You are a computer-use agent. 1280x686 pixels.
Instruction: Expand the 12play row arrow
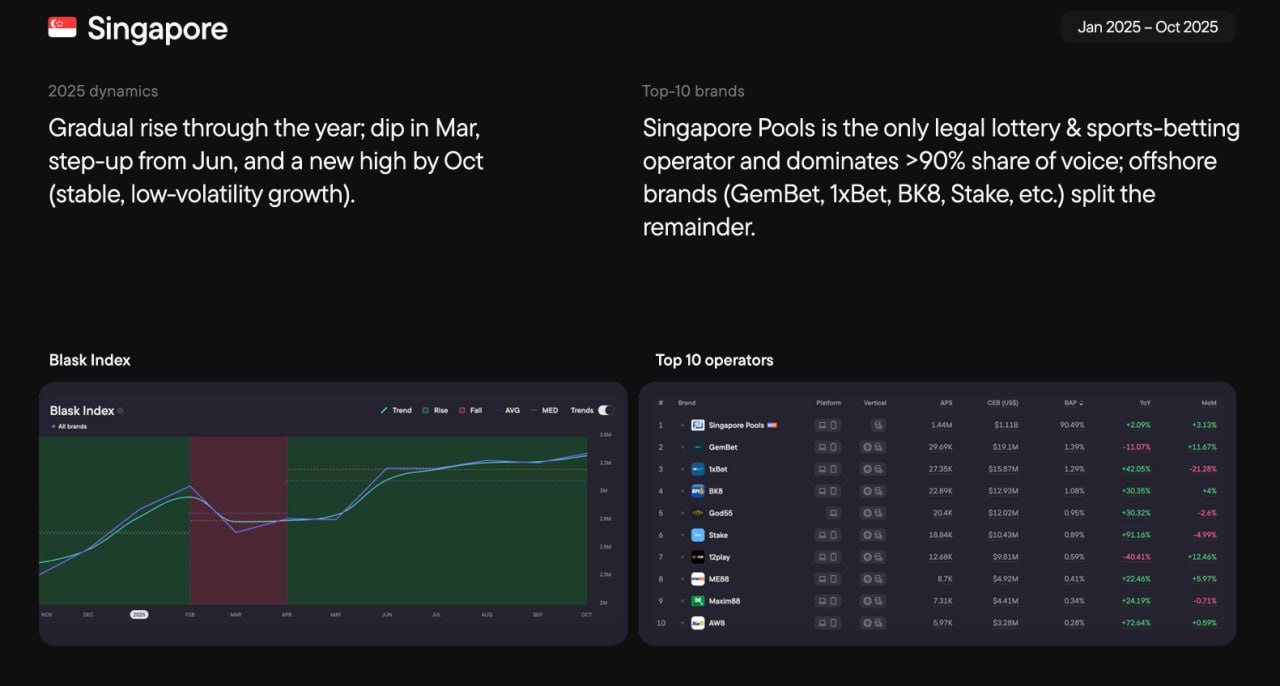(683, 557)
